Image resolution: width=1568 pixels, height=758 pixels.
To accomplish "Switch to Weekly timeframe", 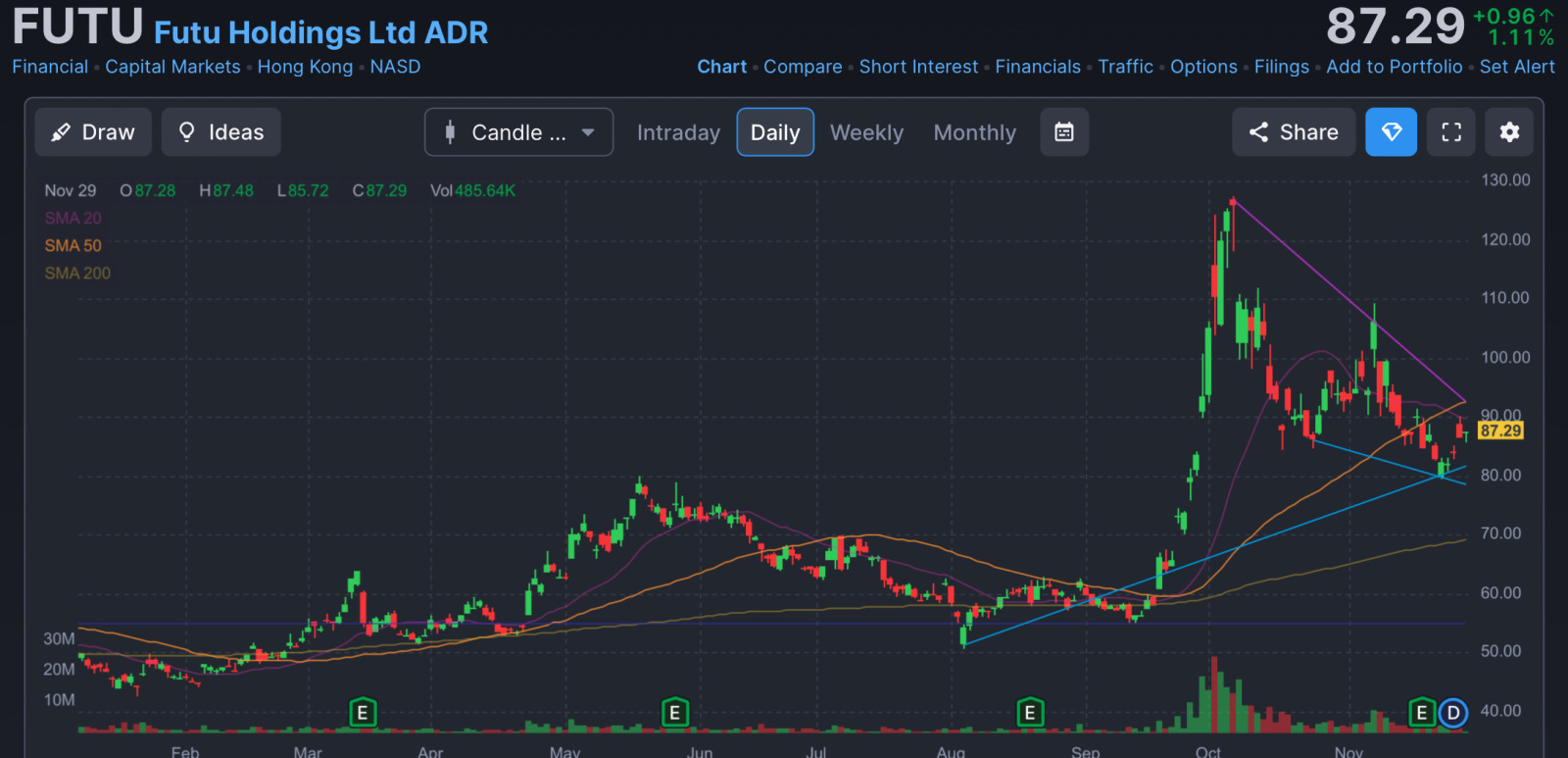I will tap(866, 132).
